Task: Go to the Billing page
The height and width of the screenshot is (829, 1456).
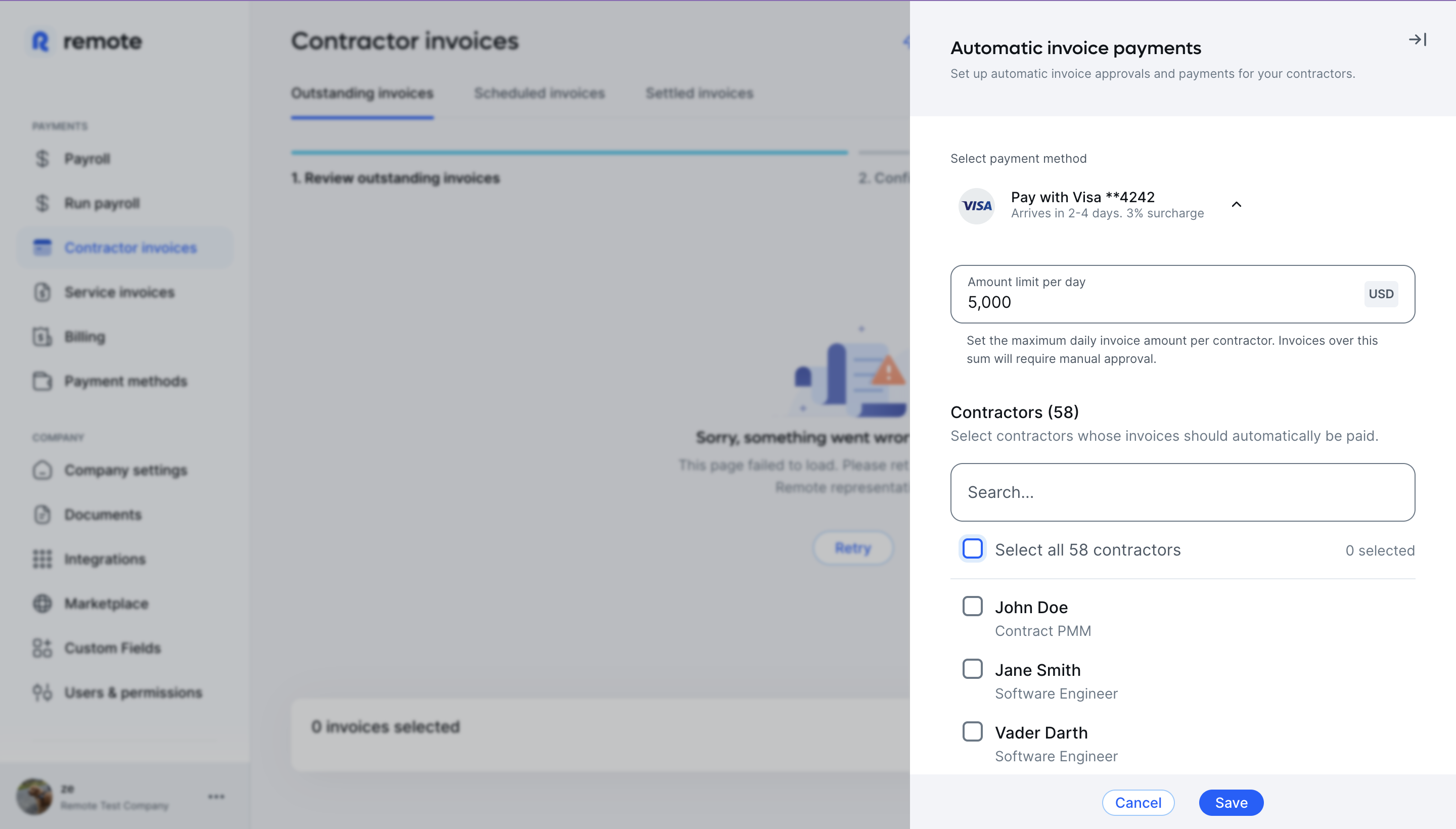Action: point(84,337)
